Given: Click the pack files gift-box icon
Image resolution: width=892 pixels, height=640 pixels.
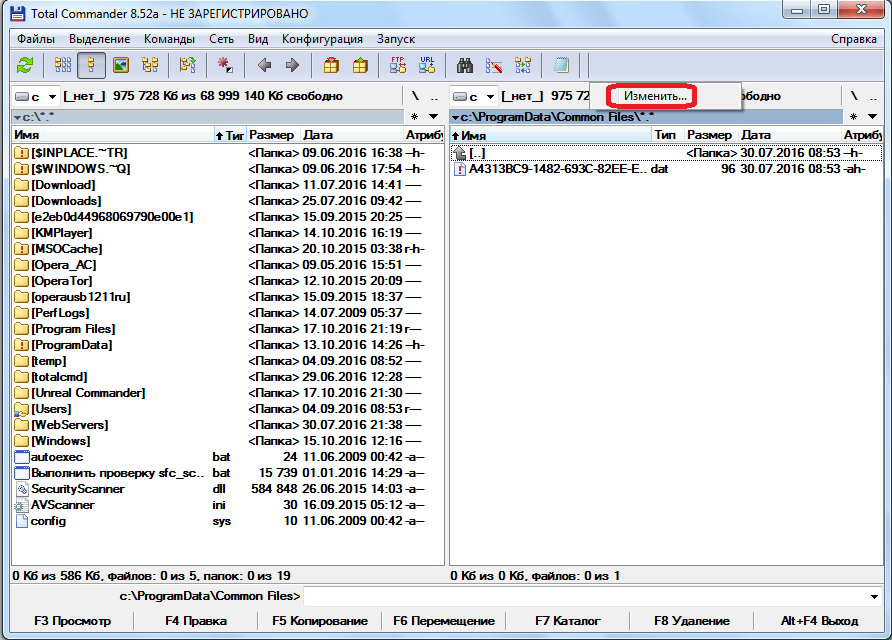Looking at the screenshot, I should [331, 66].
